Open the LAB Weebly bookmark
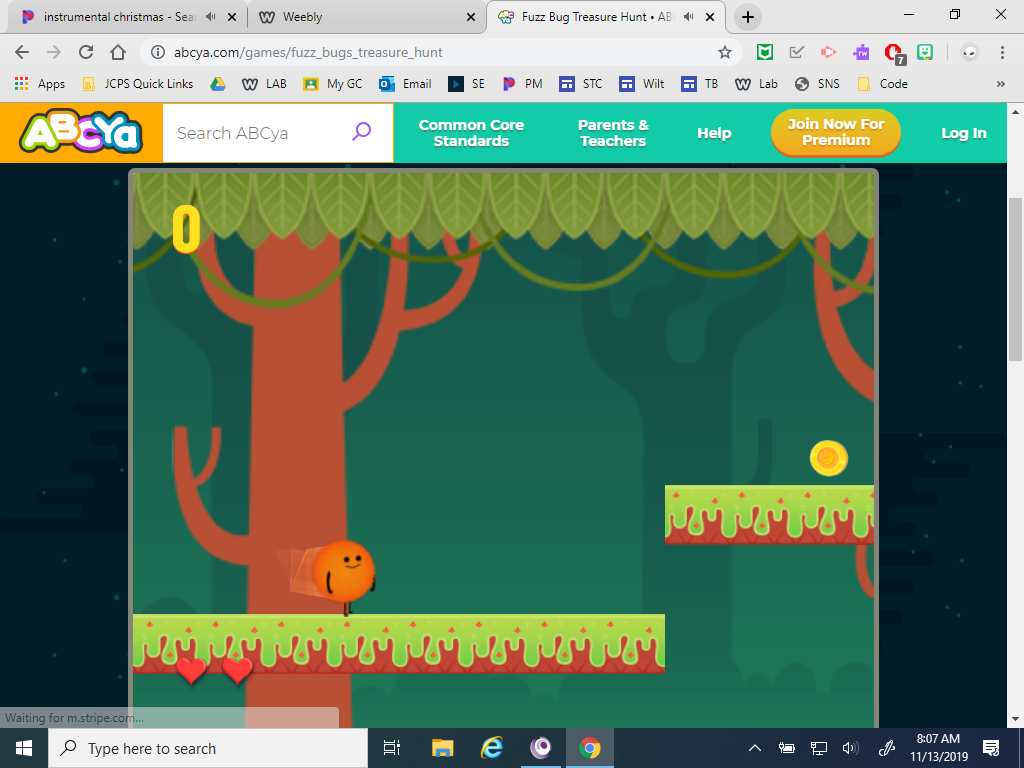 tap(264, 84)
